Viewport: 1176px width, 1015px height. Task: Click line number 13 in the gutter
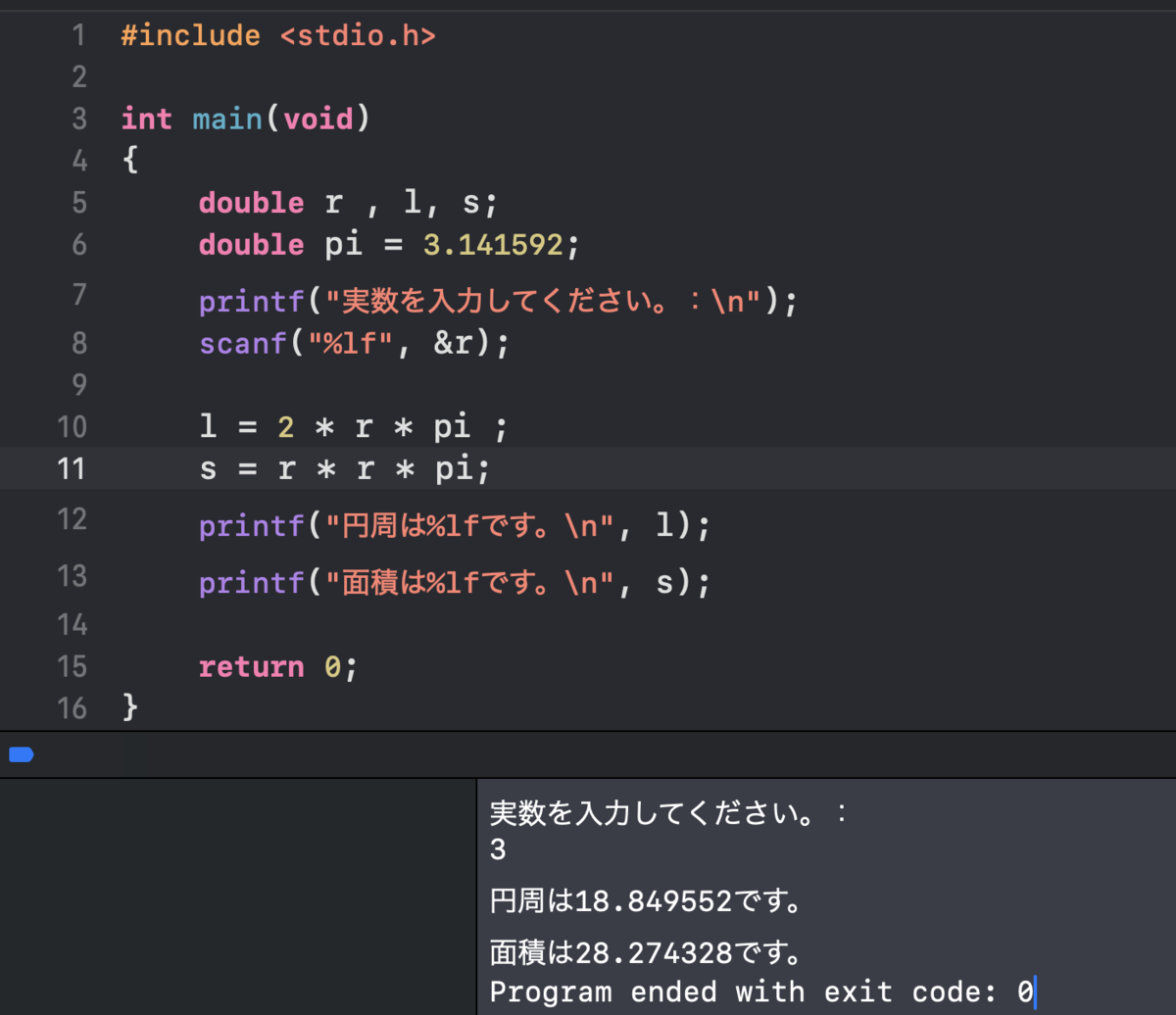[x=73, y=576]
